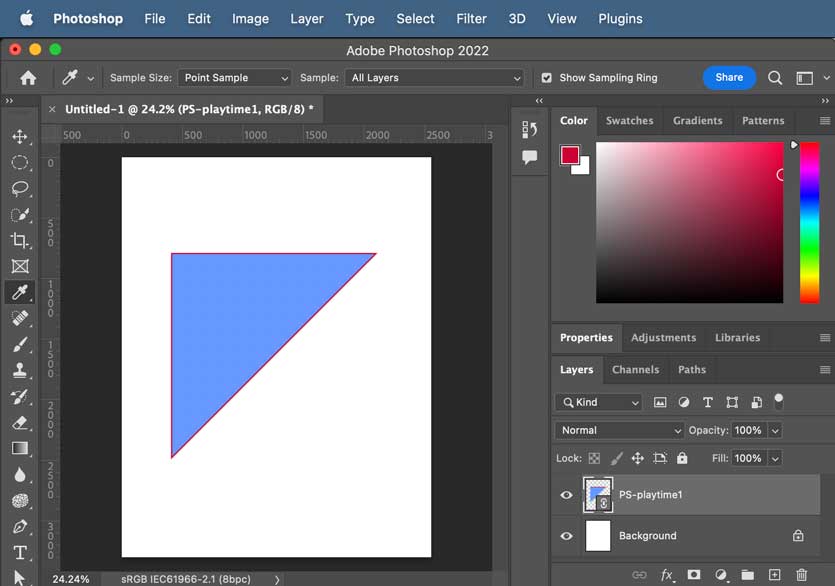Select the Move tool

[20, 136]
